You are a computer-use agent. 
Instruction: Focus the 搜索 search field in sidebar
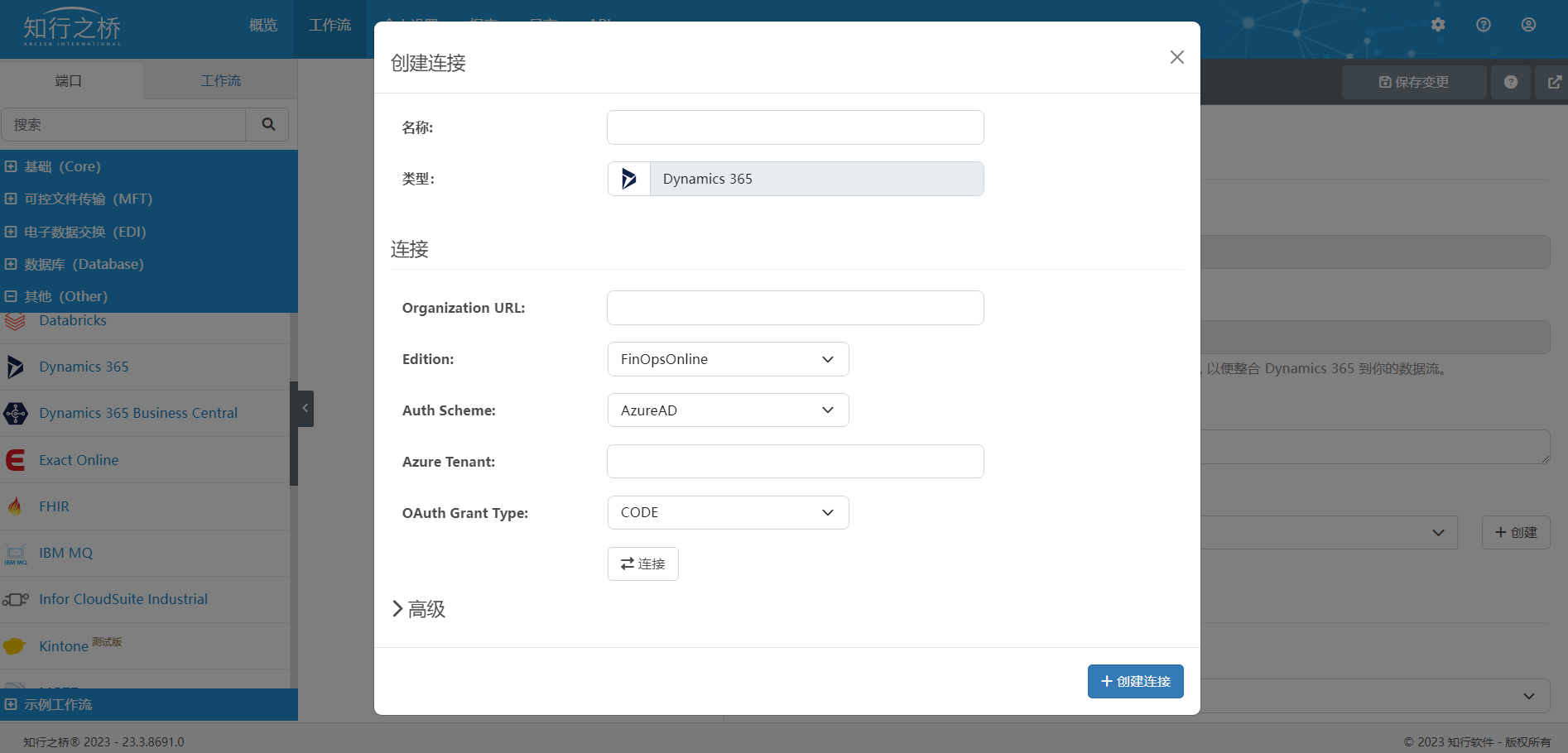coord(123,124)
